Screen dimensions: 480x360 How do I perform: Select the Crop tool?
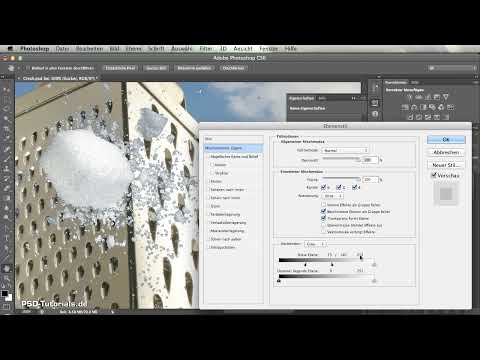[6, 129]
